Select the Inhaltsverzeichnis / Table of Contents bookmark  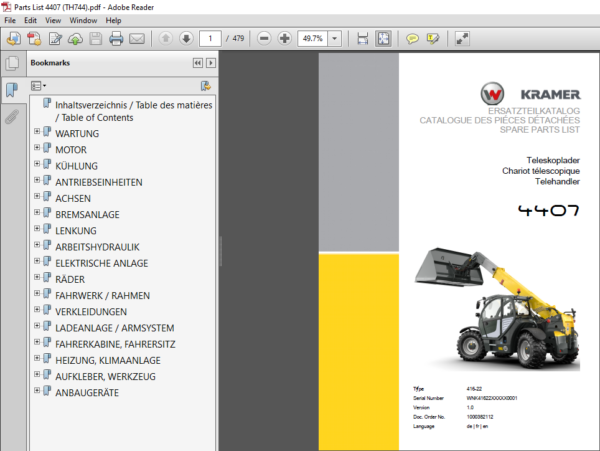(x=134, y=111)
